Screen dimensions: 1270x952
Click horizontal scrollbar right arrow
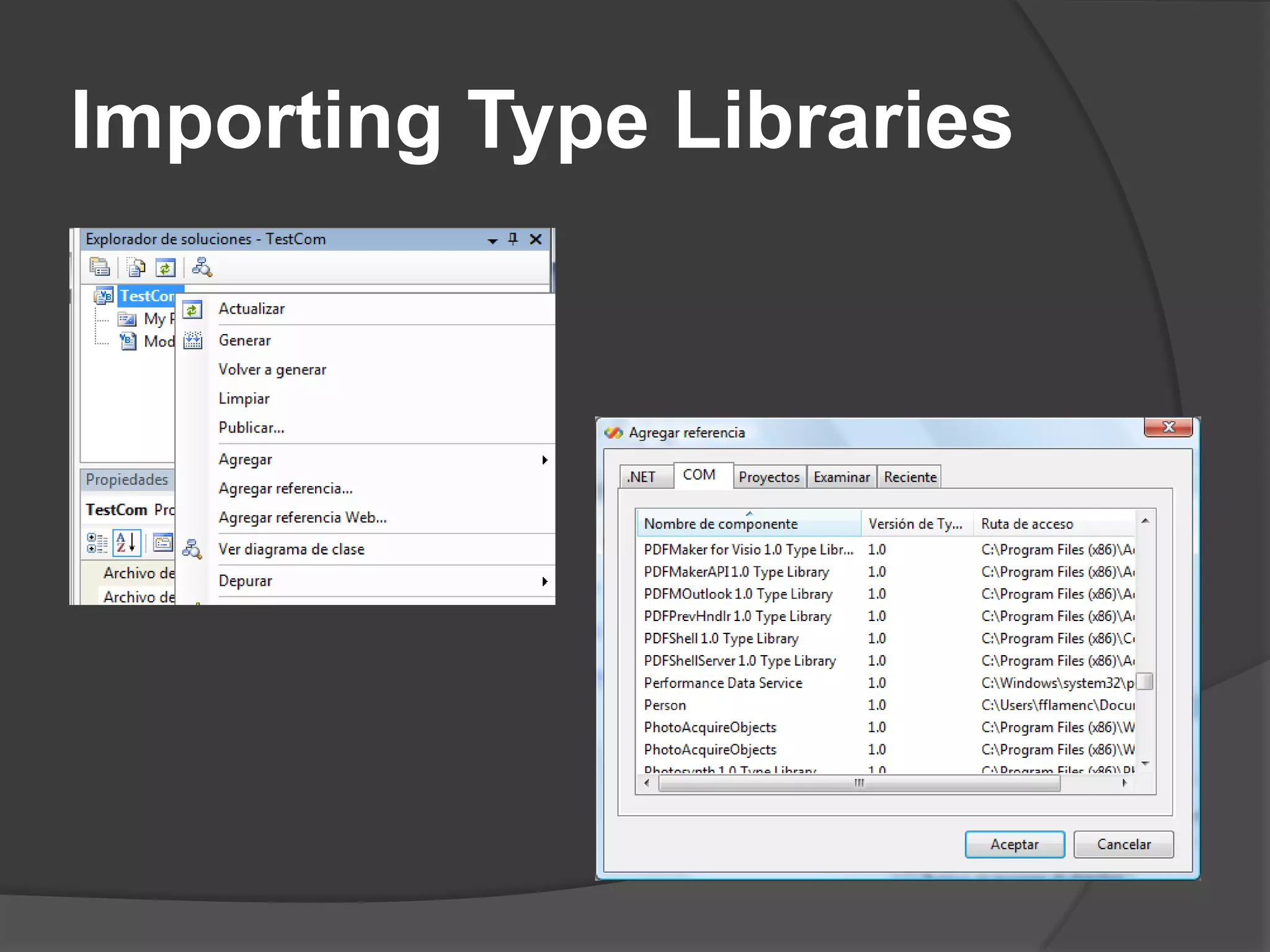click(1125, 783)
